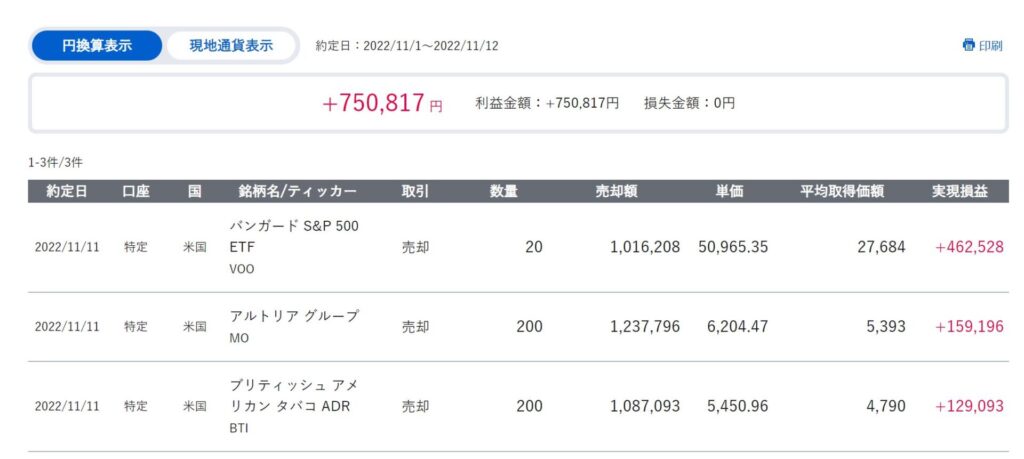Click the +129,093 realized profit value
Screen dimensions: 1024x459
click(969, 406)
